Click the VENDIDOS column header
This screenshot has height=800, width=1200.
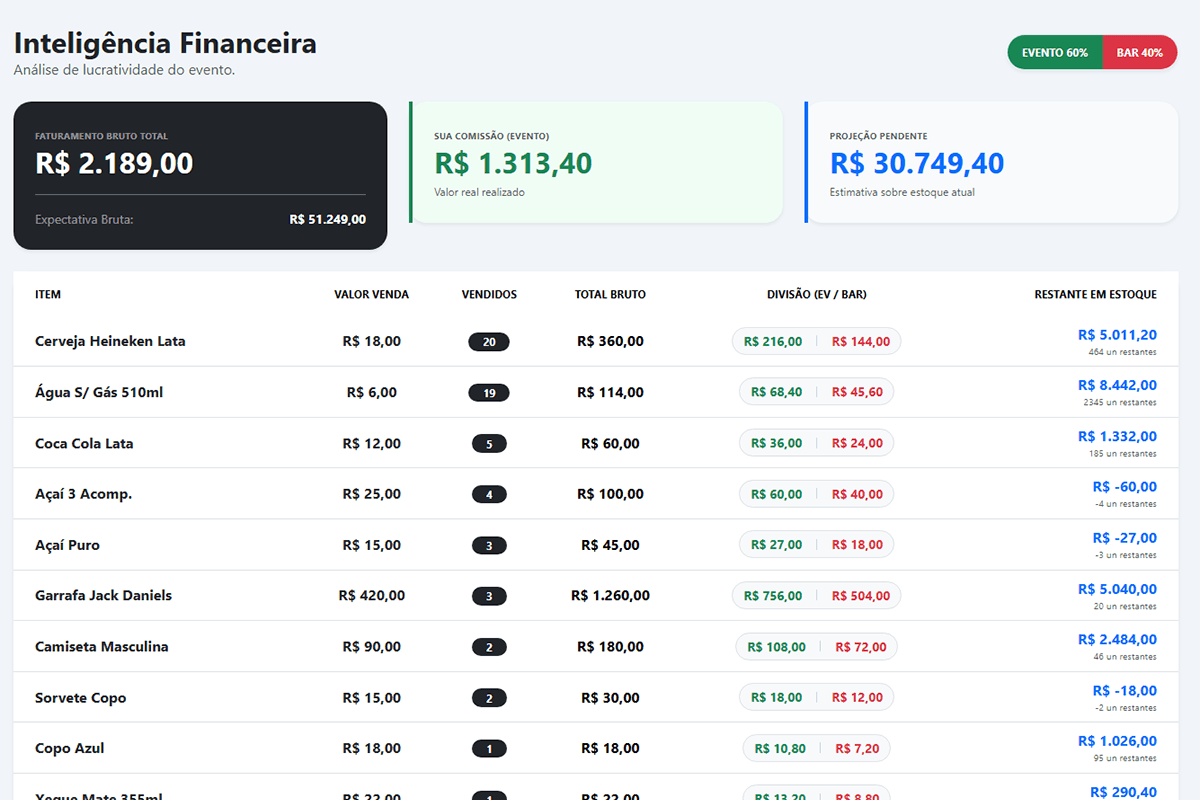click(x=489, y=294)
